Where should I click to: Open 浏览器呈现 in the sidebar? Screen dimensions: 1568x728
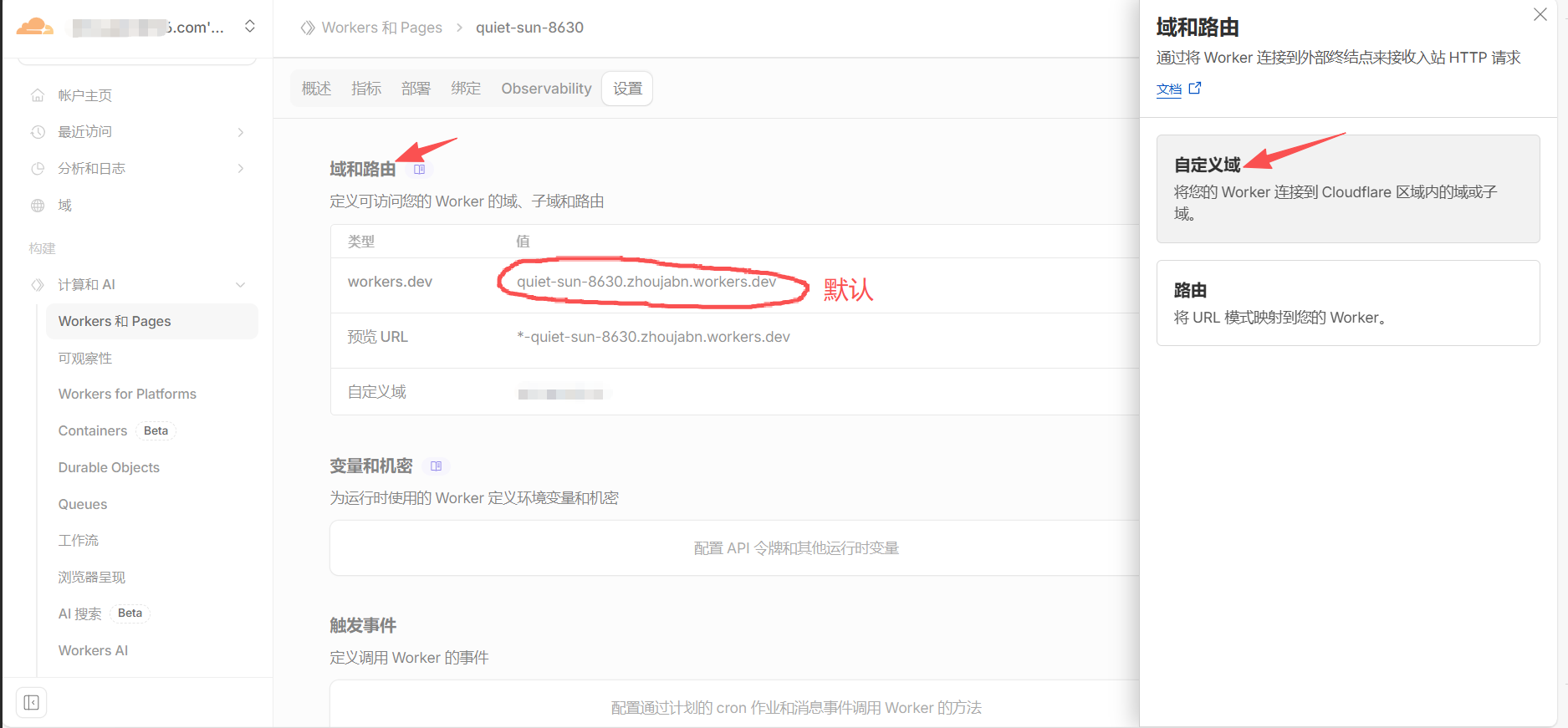coord(91,578)
